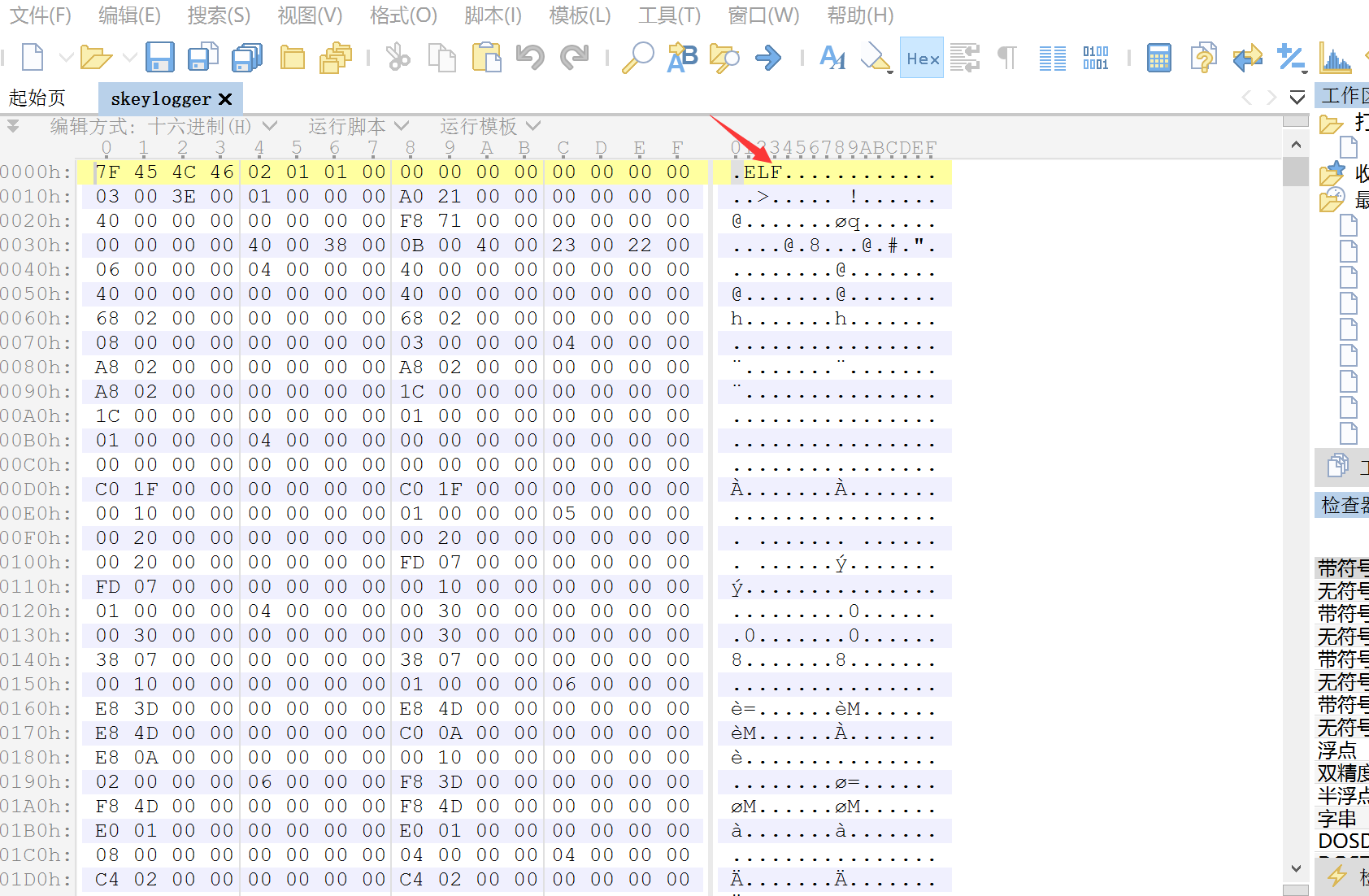Image resolution: width=1369 pixels, height=896 pixels.
Task: Click the Save As icon
Action: point(203,58)
